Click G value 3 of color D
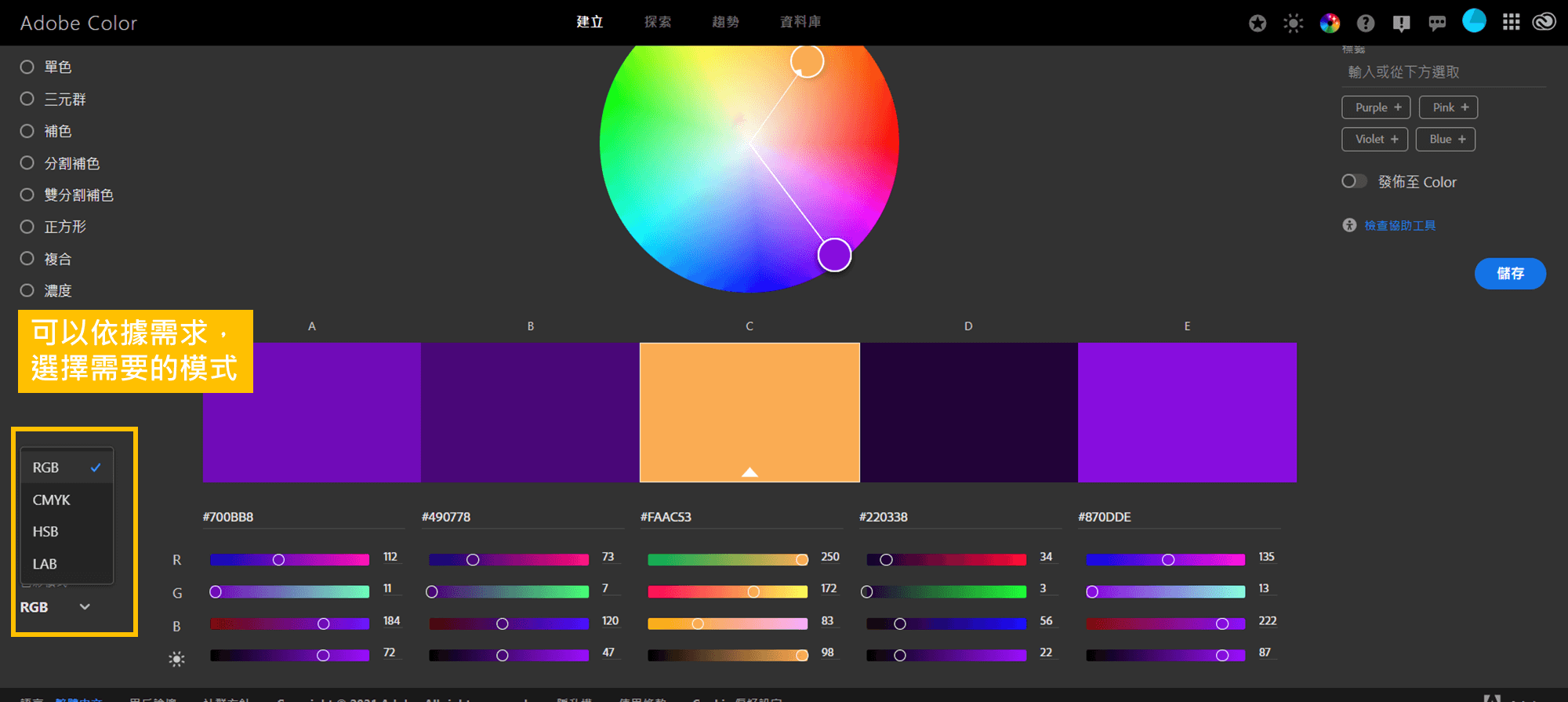The width and height of the screenshot is (1568, 702). pos(1043,588)
